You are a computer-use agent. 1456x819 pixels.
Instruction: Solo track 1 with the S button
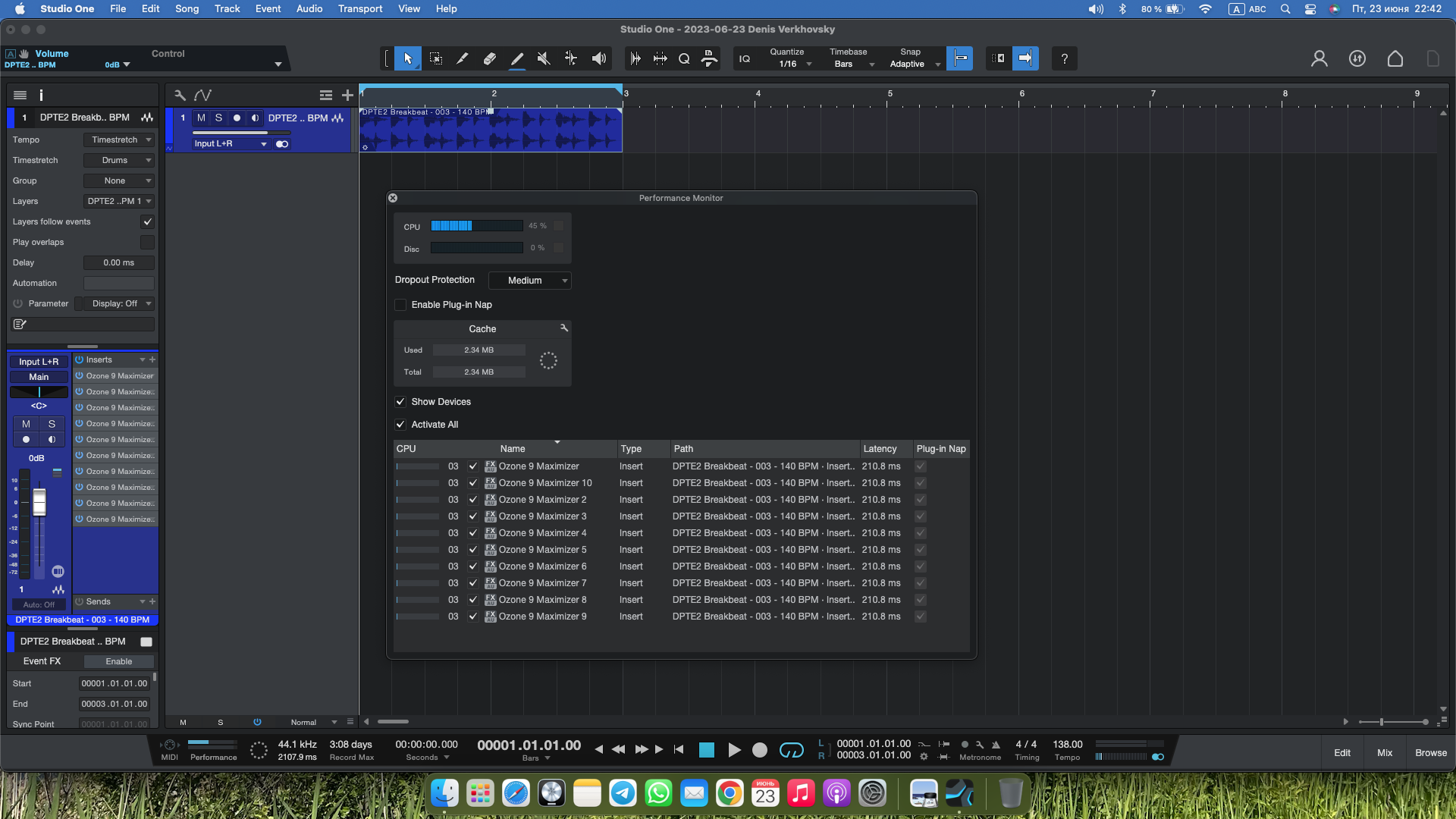(x=218, y=118)
